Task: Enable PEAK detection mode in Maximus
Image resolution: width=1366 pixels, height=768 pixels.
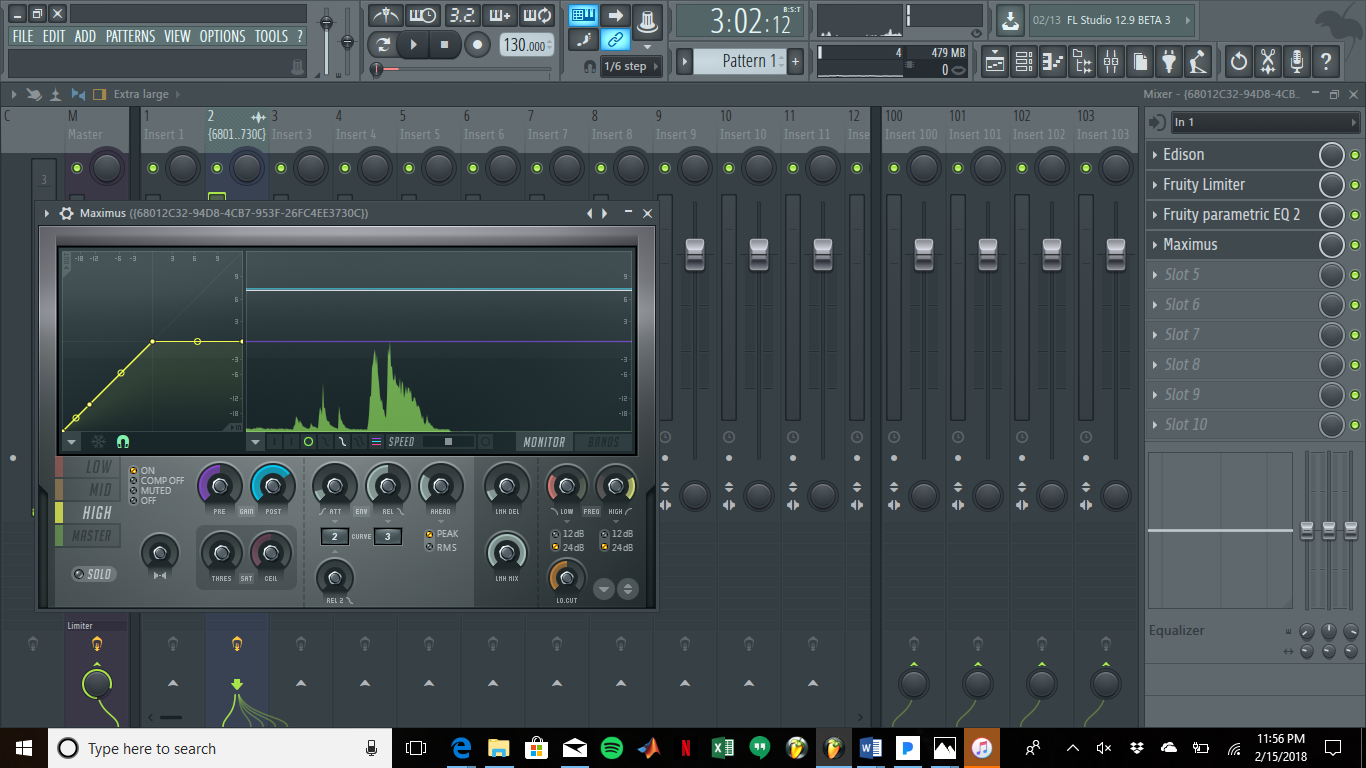Action: (x=430, y=534)
